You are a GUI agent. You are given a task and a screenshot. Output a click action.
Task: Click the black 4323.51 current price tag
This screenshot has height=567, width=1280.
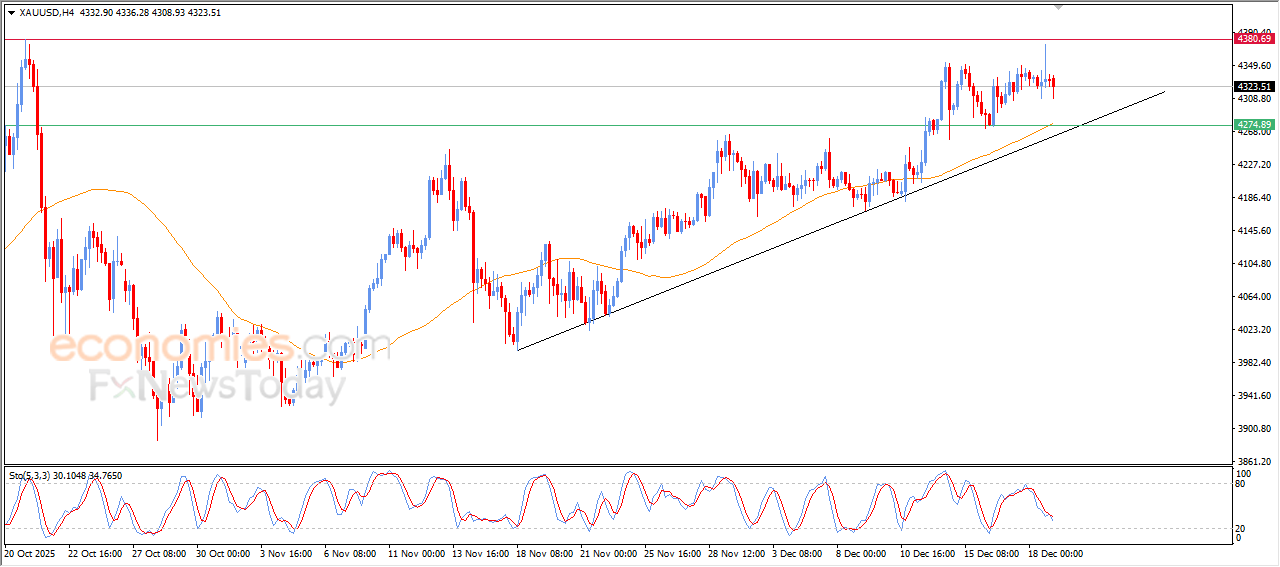[1254, 87]
